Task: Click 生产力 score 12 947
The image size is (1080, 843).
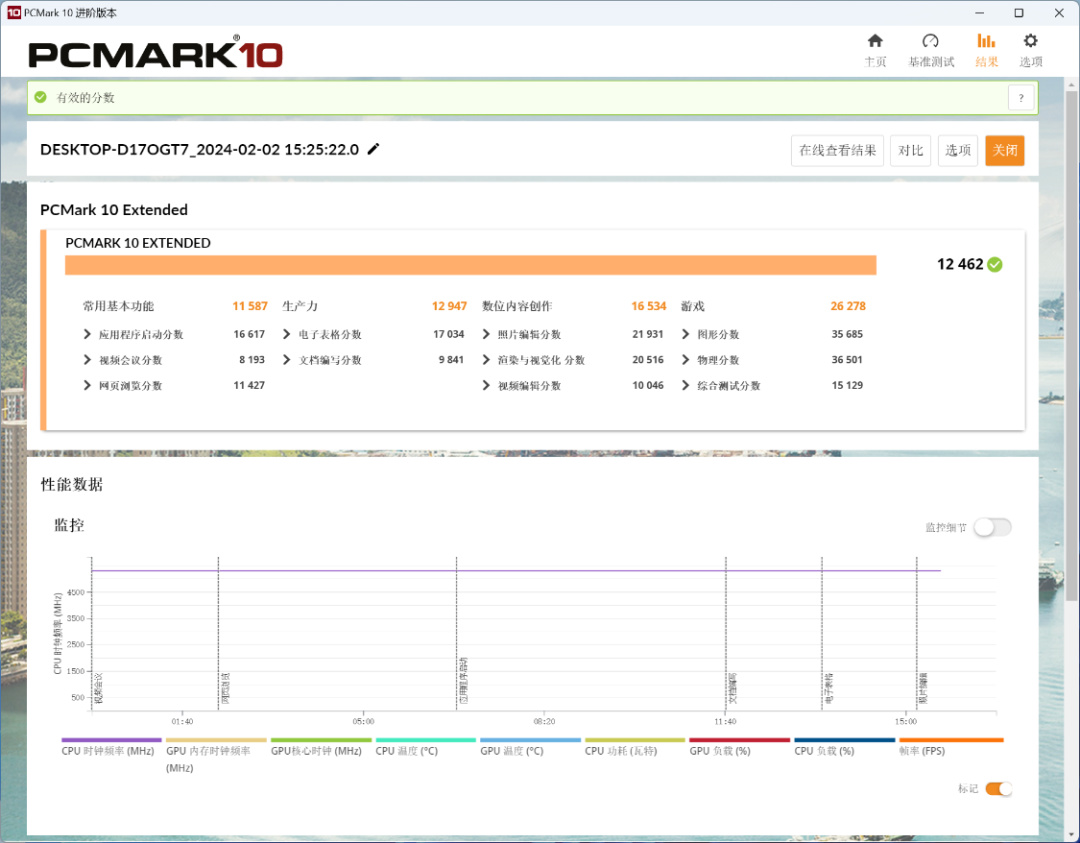Action: click(449, 306)
